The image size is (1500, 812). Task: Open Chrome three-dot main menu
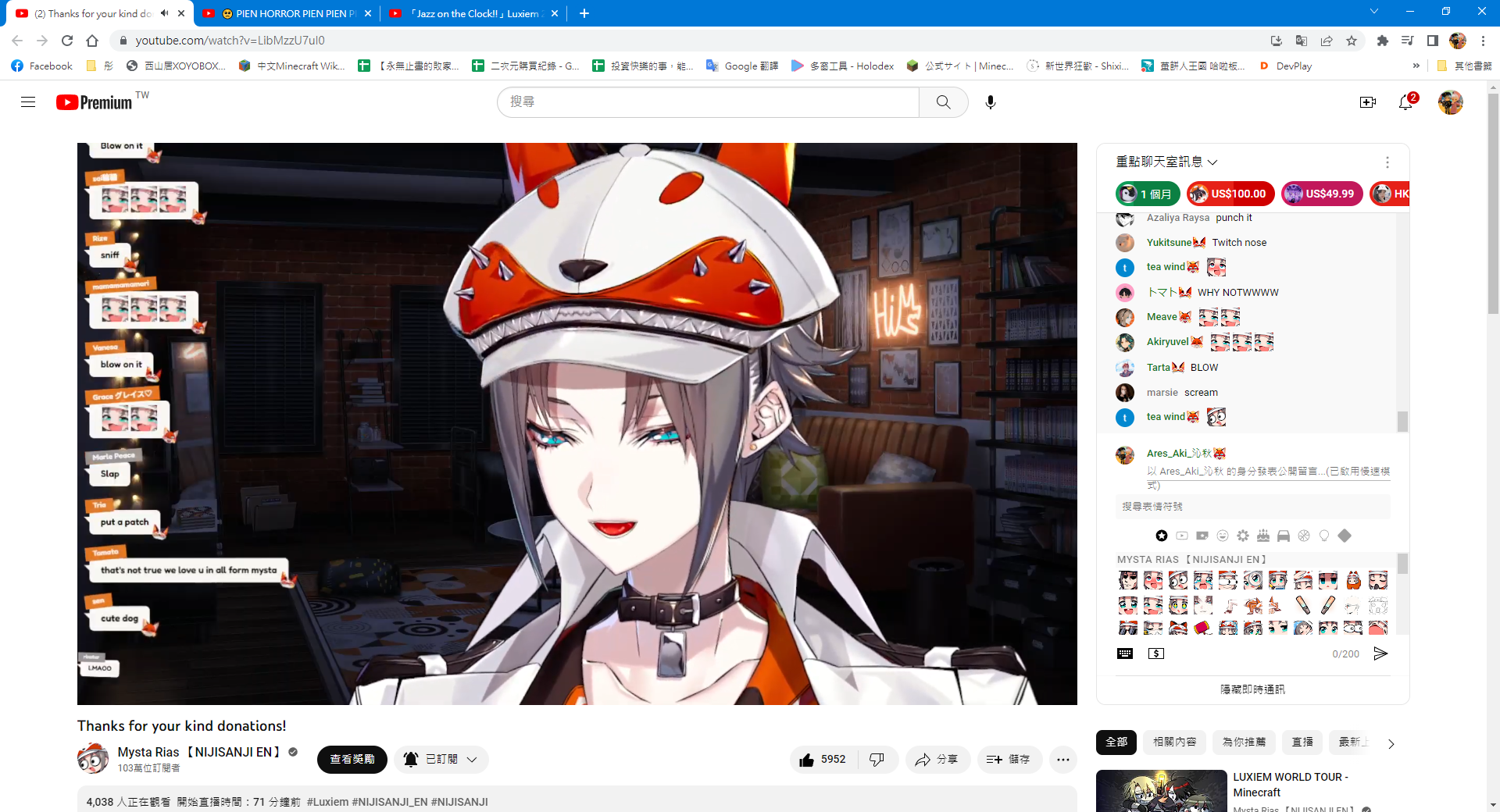[1483, 41]
